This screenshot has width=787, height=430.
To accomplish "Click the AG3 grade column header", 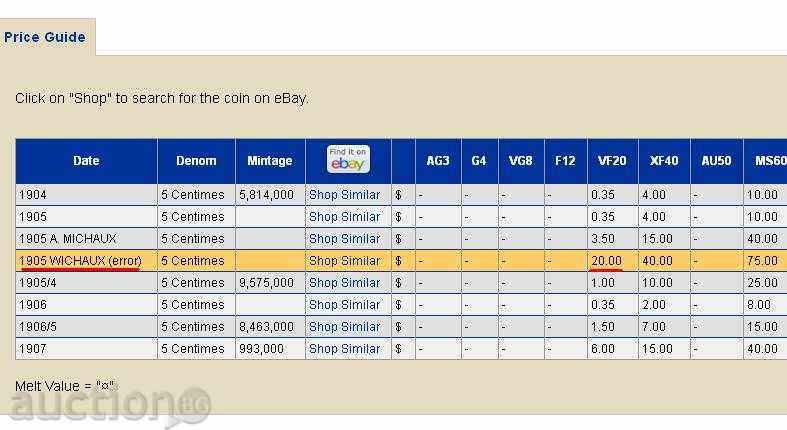I will tap(438, 161).
